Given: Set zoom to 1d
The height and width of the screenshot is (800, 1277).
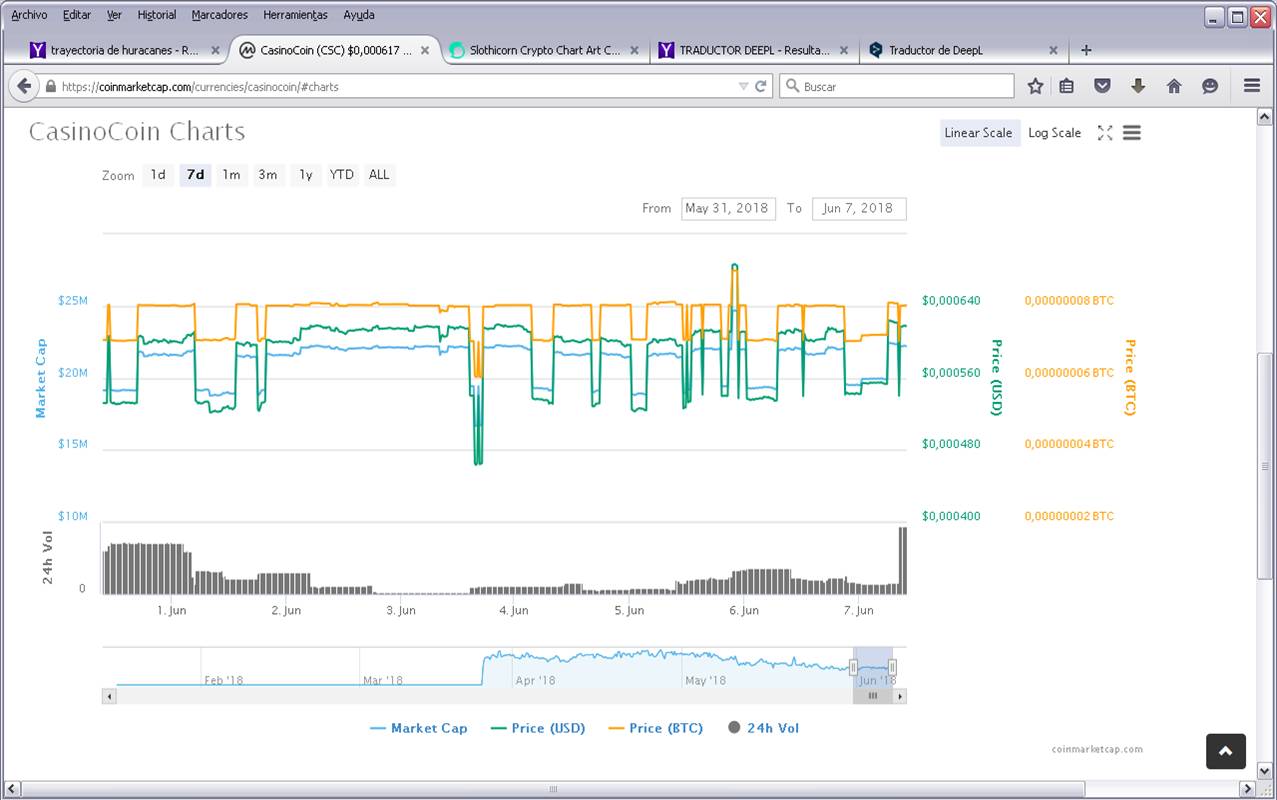Looking at the screenshot, I should pyautogui.click(x=158, y=175).
